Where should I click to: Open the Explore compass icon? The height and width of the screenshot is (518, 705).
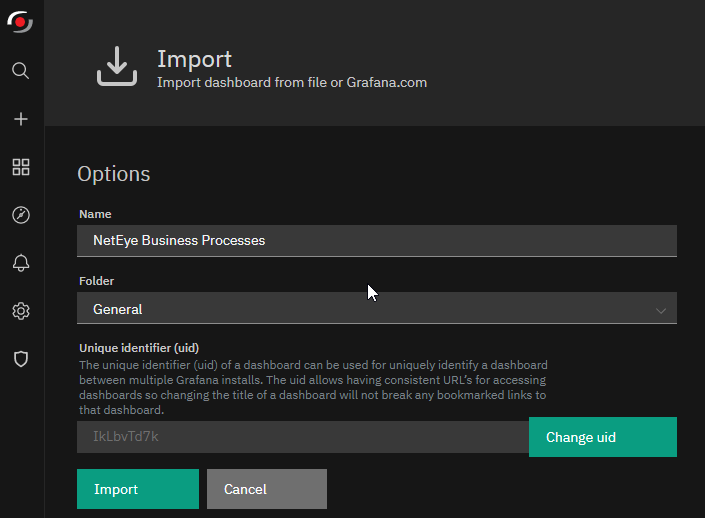click(21, 215)
